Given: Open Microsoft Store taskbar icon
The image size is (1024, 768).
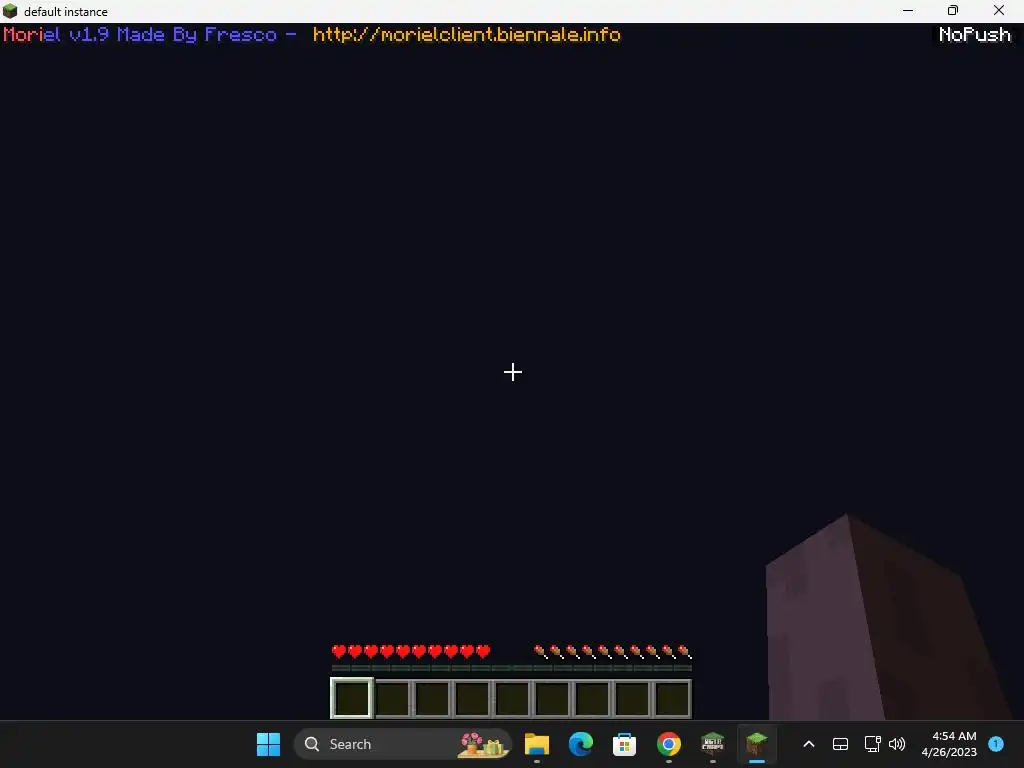Looking at the screenshot, I should [x=624, y=744].
